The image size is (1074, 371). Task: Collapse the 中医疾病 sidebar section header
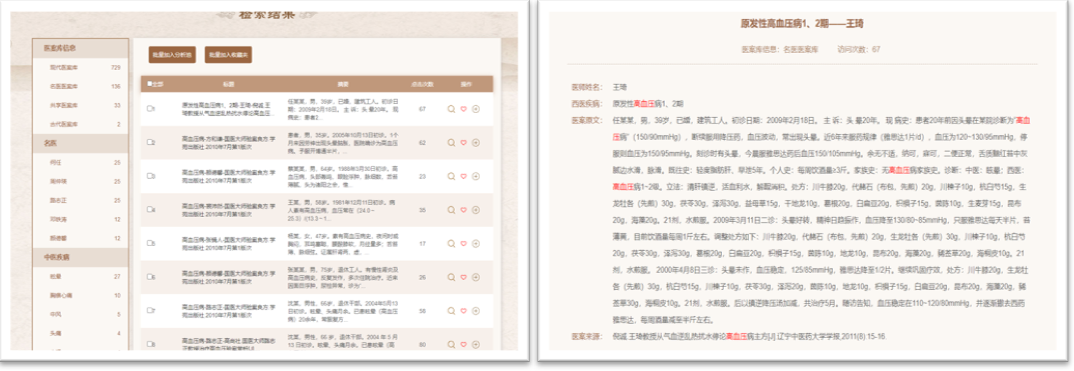point(80,257)
